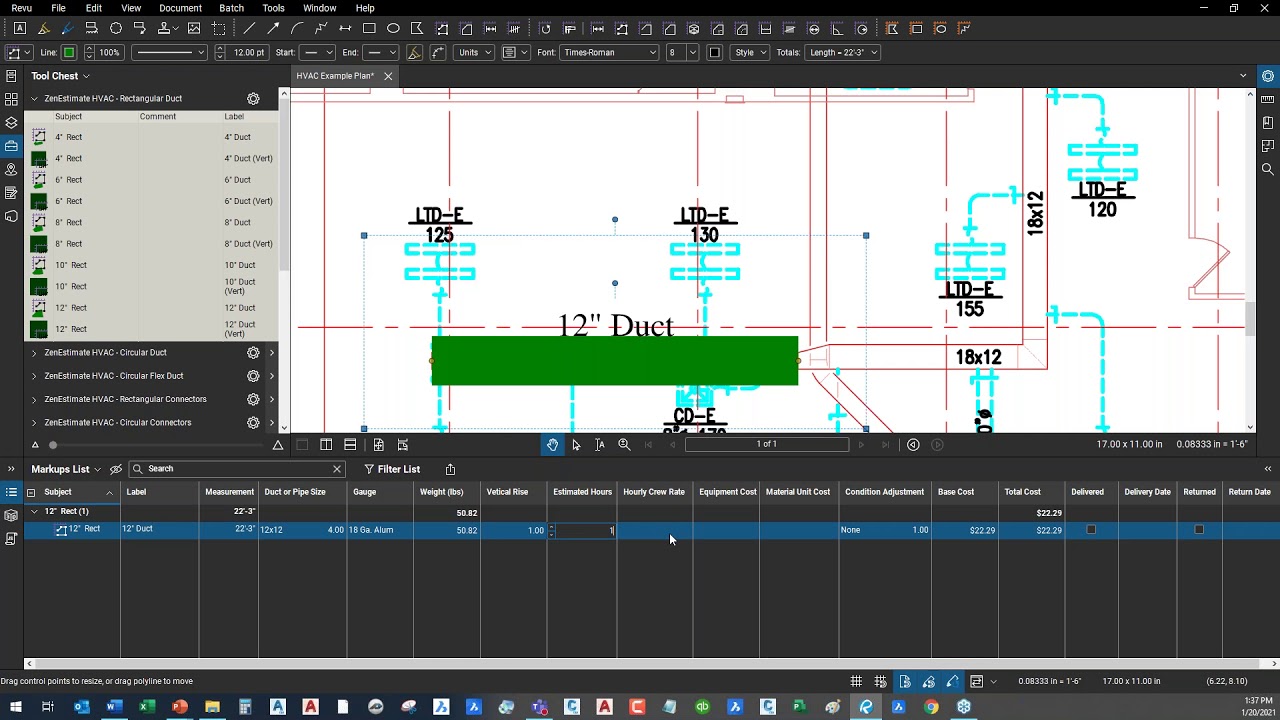Expand ZenEstimate HVAC - Circular Flex Duct set
Image resolution: width=1280 pixels, height=720 pixels.
tap(34, 376)
